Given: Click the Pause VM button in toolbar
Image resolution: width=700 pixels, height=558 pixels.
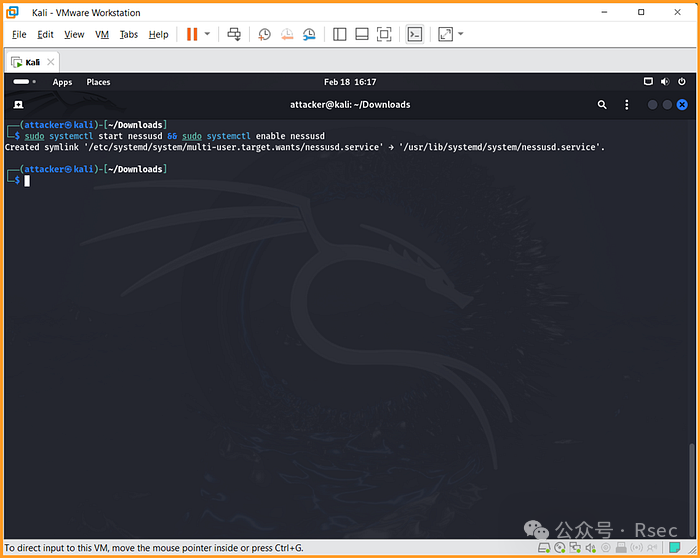Looking at the screenshot, I should [x=192, y=34].
